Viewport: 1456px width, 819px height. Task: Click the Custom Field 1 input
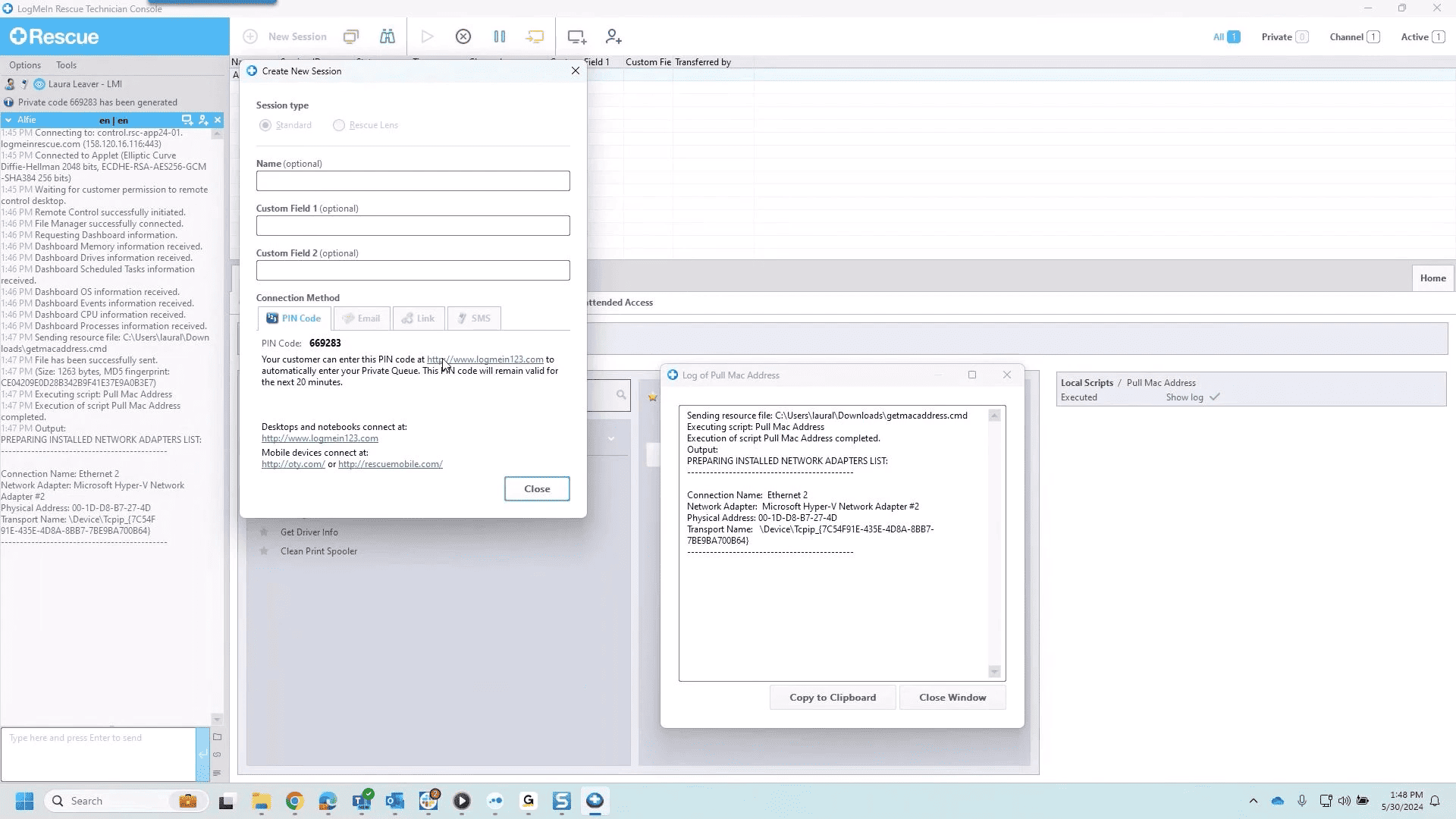413,225
